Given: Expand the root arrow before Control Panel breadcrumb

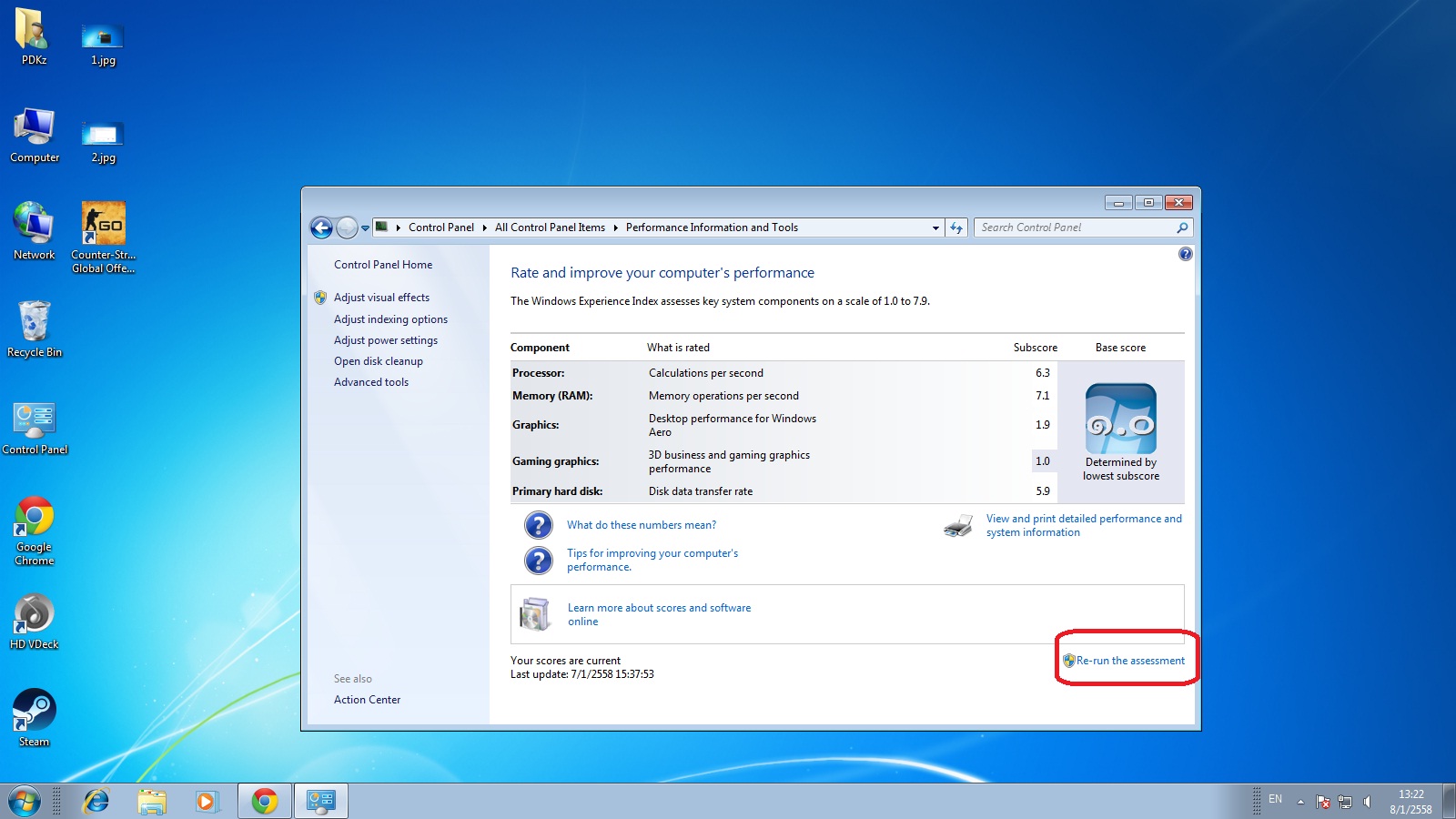Looking at the screenshot, I should coord(398,227).
